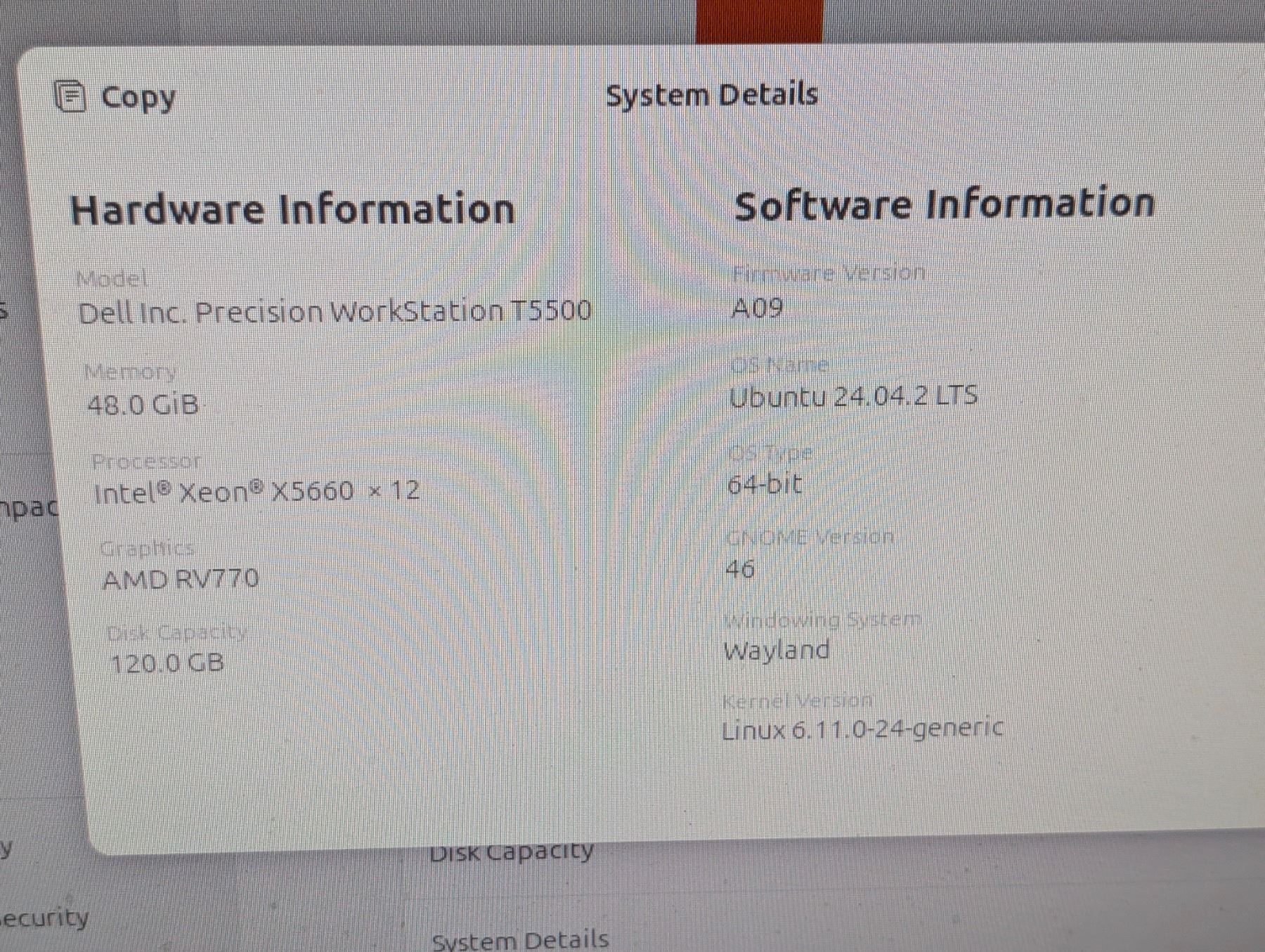Click the Intel Xeon X5660 processor value

pos(257,492)
